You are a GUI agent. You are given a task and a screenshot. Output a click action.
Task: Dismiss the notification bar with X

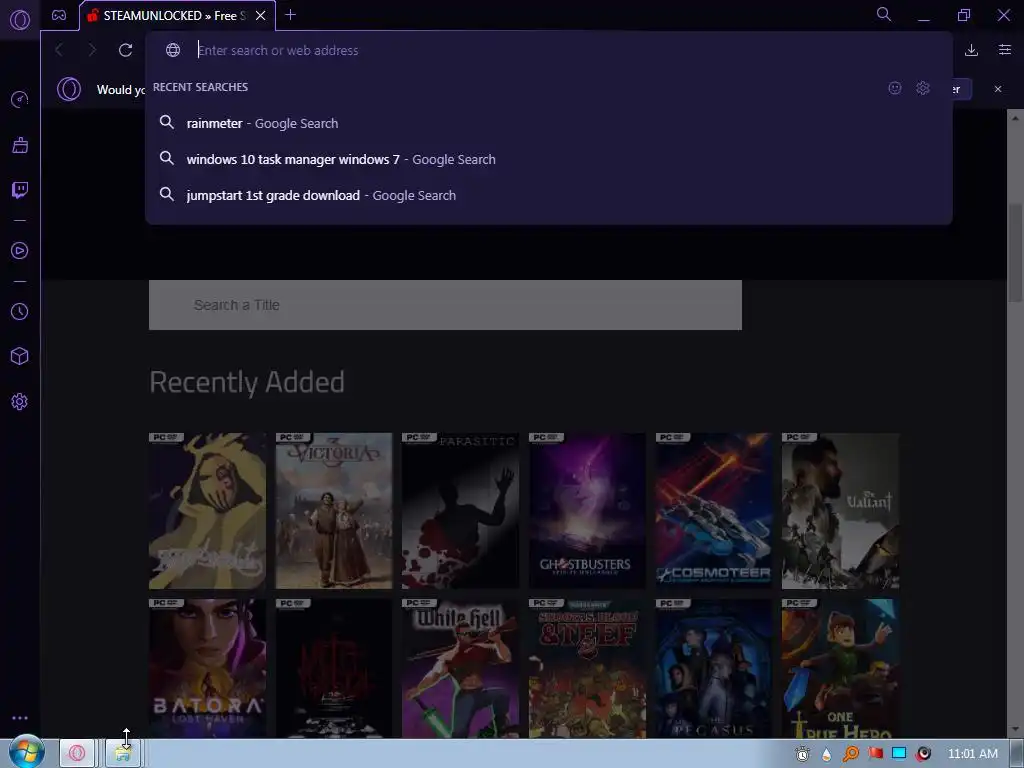(998, 89)
